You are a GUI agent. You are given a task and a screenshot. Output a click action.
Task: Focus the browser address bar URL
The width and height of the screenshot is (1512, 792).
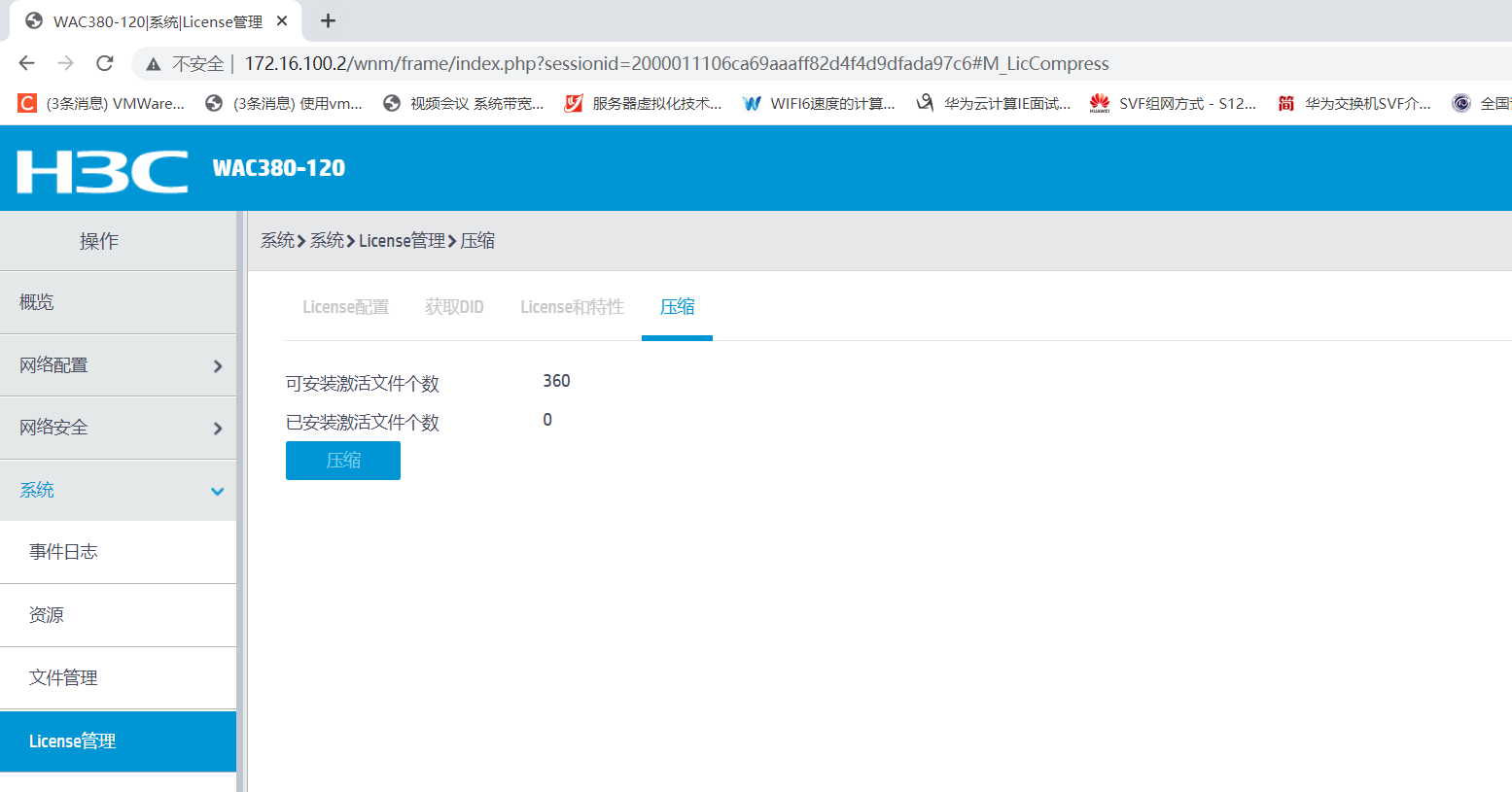point(677,63)
